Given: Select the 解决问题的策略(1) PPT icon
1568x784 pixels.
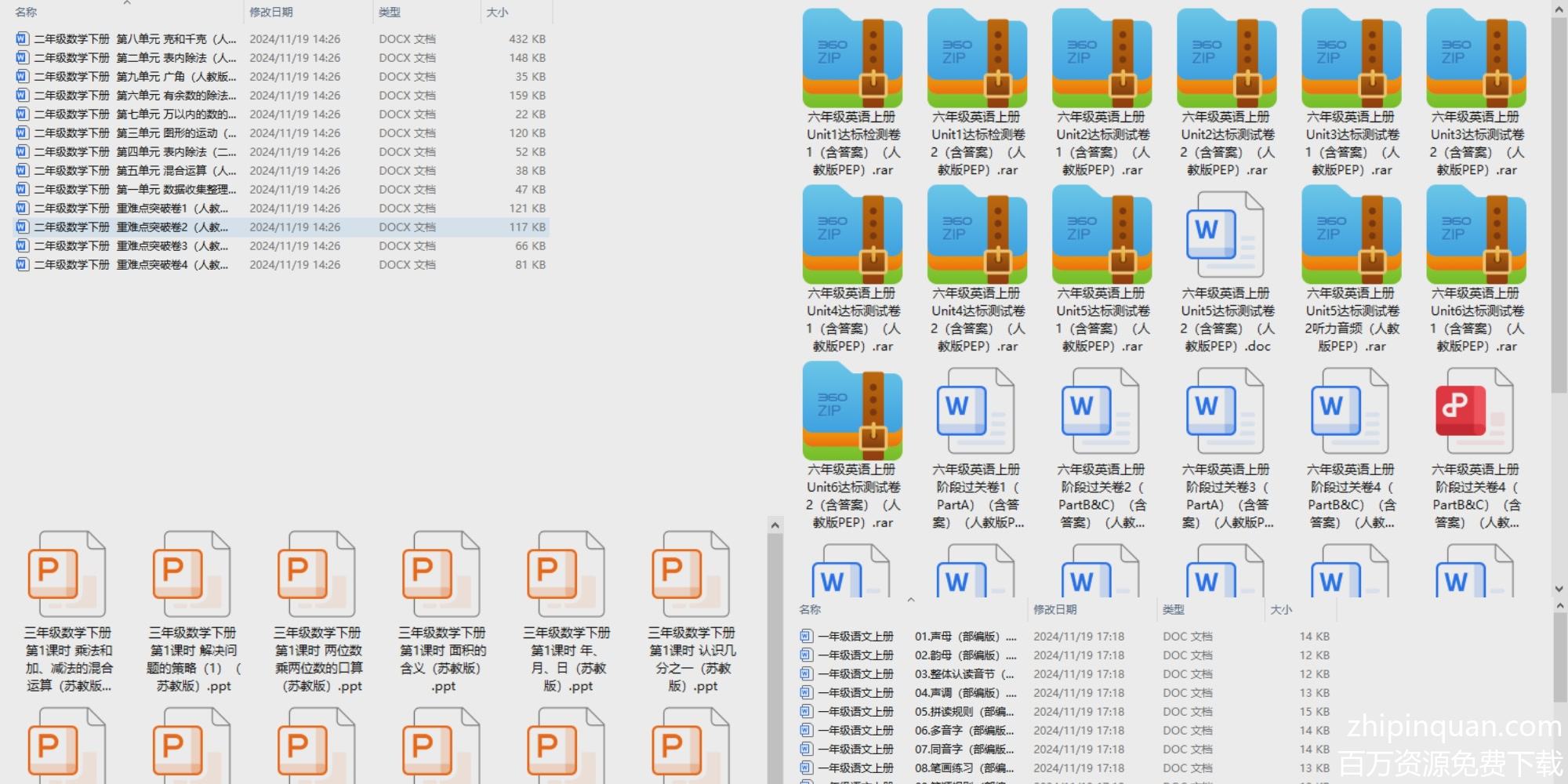Looking at the screenshot, I should click(191, 575).
